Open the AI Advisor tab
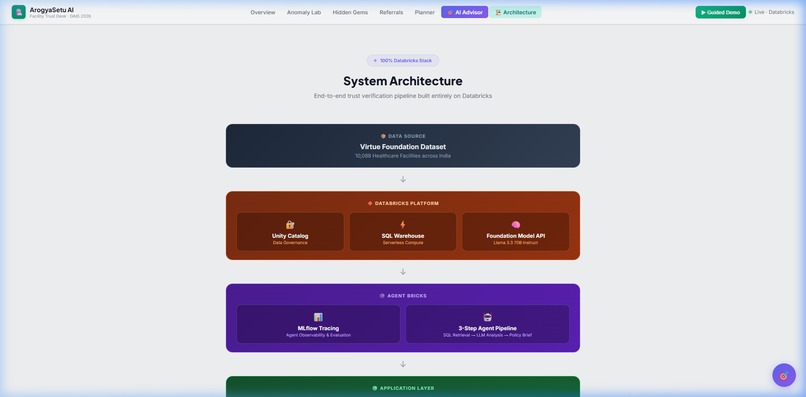The image size is (806, 397). [464, 12]
